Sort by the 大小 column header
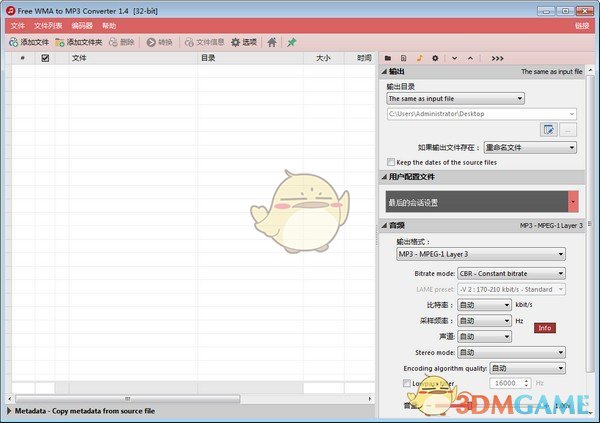This screenshot has width=600, height=423. (x=324, y=58)
